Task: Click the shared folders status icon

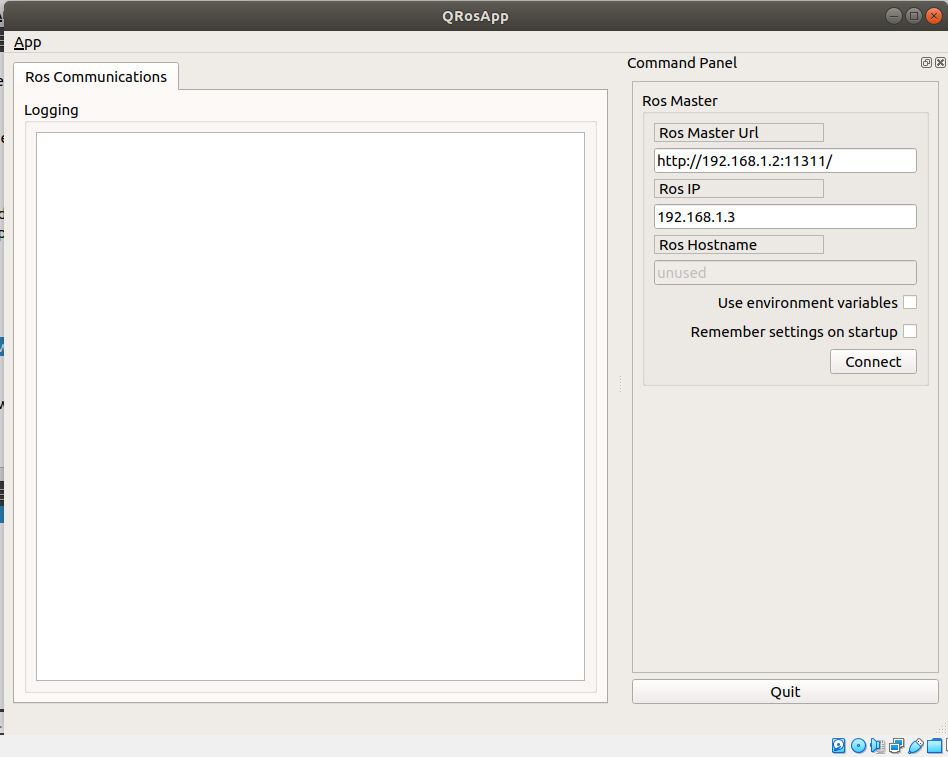Action: (933, 746)
